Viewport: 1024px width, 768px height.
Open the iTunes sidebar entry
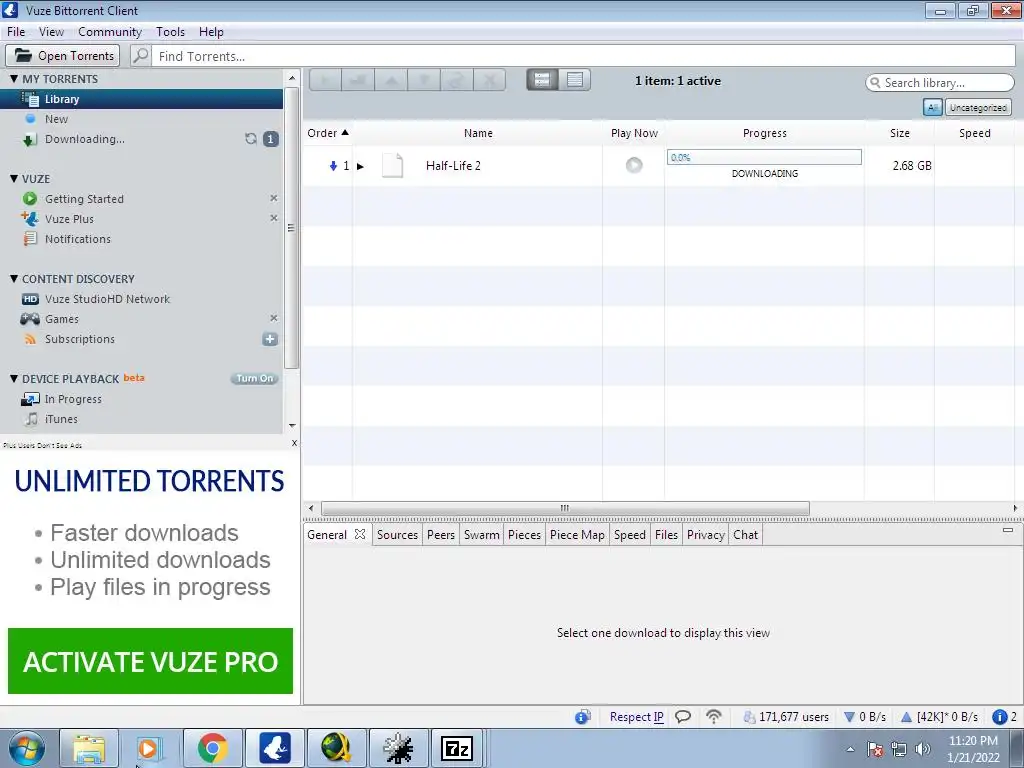[x=61, y=419]
